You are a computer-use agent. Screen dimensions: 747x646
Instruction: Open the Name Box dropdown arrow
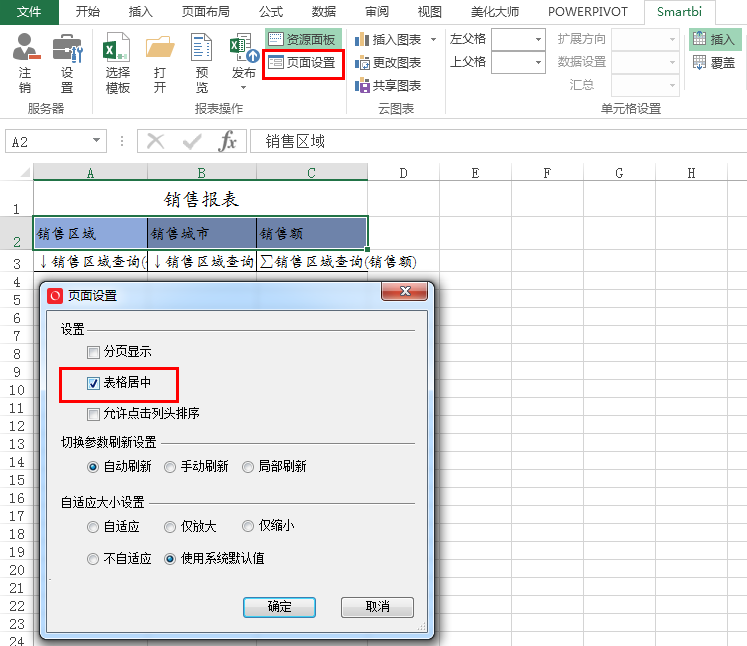pyautogui.click(x=97, y=141)
